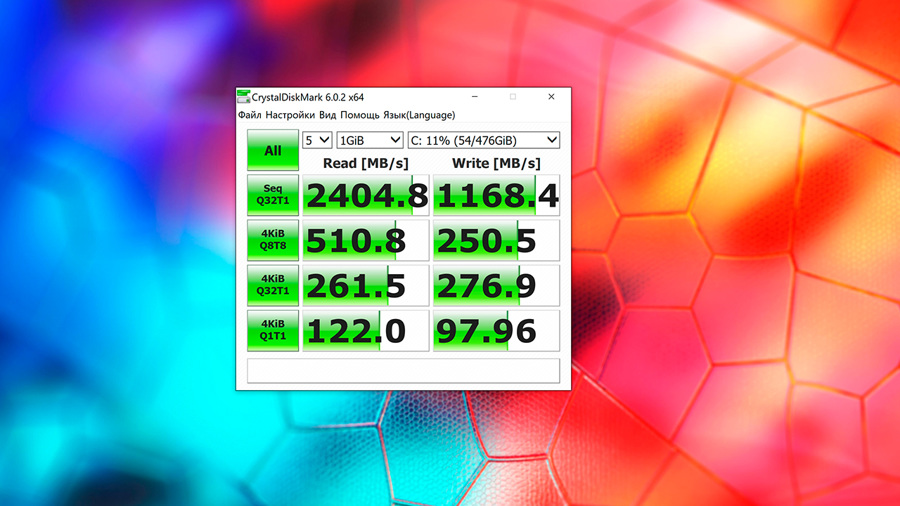Open the drive selector C: 11% dropdown

coord(483,140)
